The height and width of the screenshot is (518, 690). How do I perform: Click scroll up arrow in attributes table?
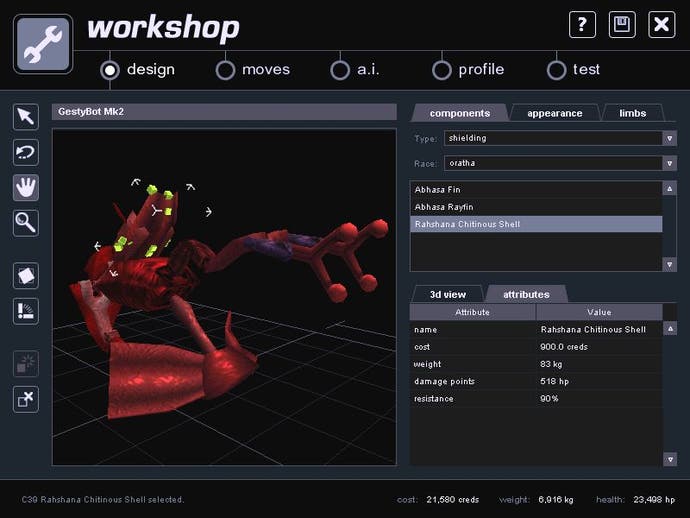(x=670, y=328)
